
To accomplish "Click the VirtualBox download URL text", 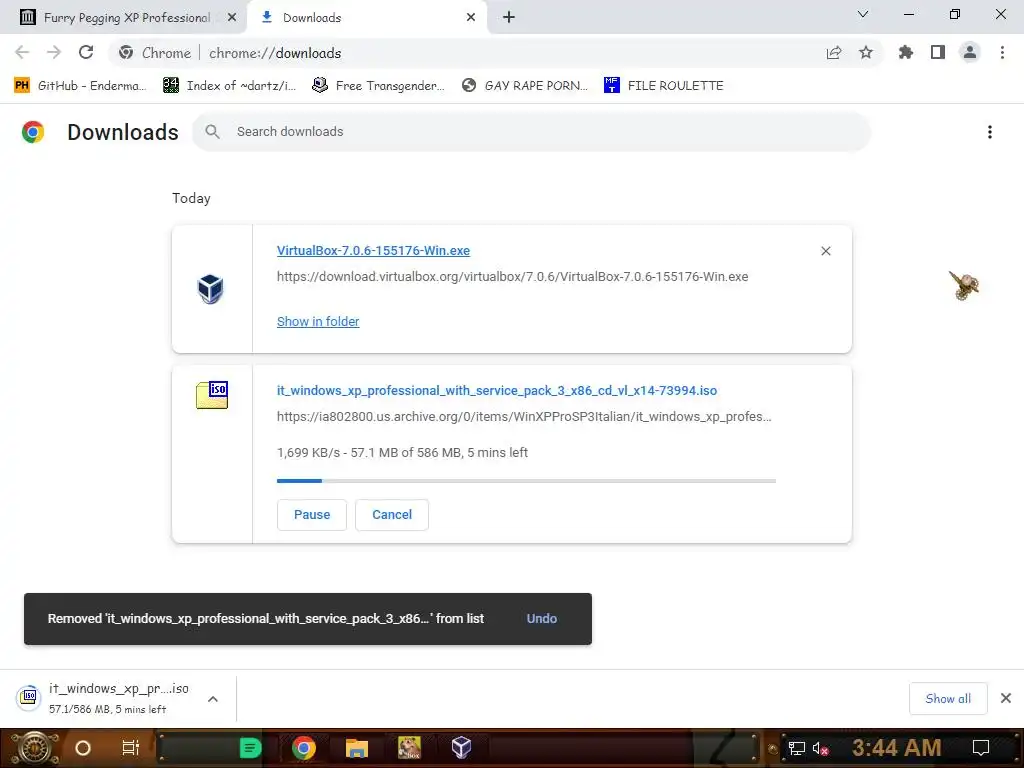I will coord(513,277).
